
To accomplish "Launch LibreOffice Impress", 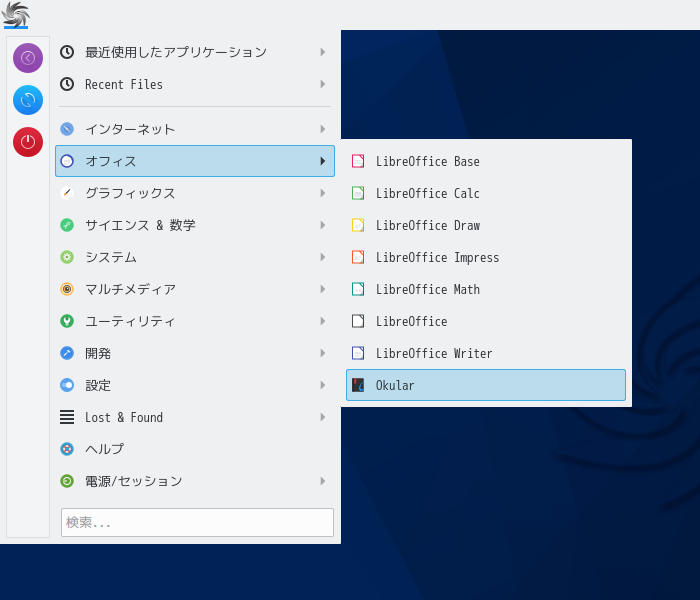I will pyautogui.click(x=486, y=257).
